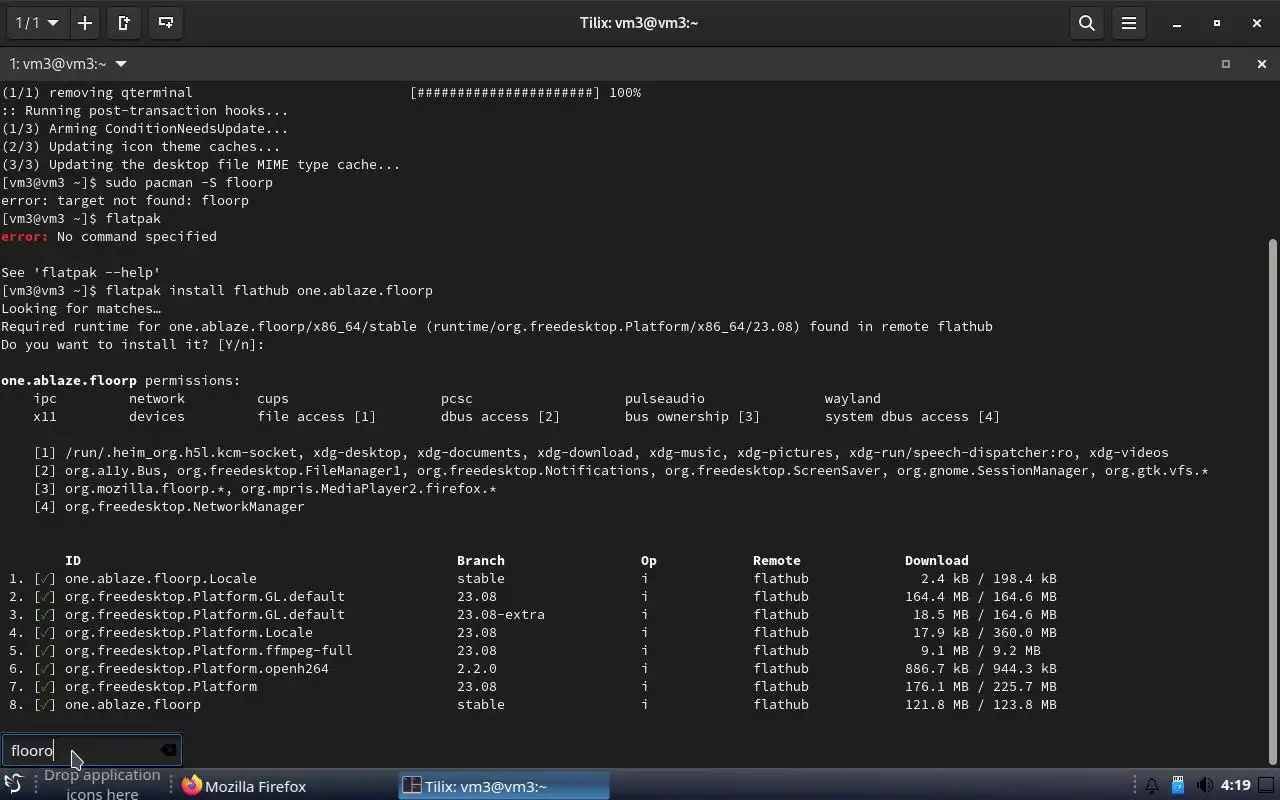Open the session switcher 1/1 dropdown

pos(37,23)
